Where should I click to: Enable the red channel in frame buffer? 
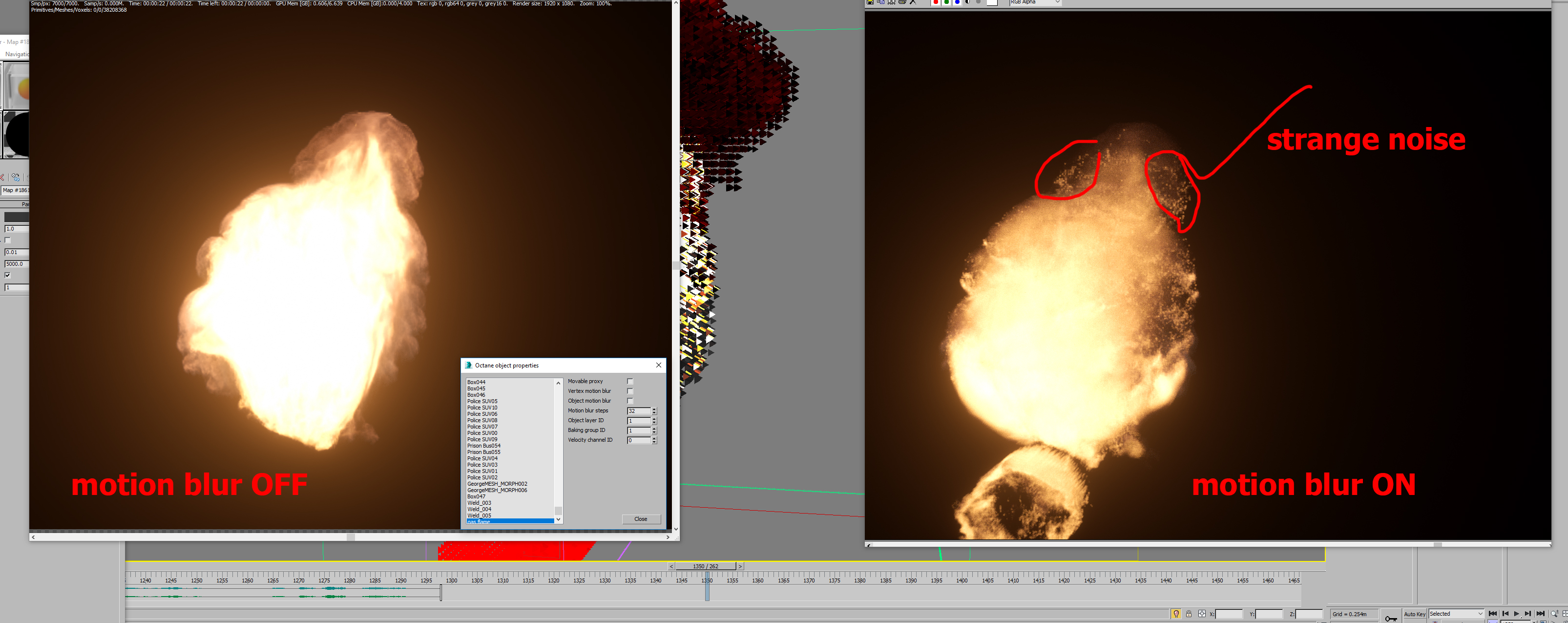tap(936, 2)
